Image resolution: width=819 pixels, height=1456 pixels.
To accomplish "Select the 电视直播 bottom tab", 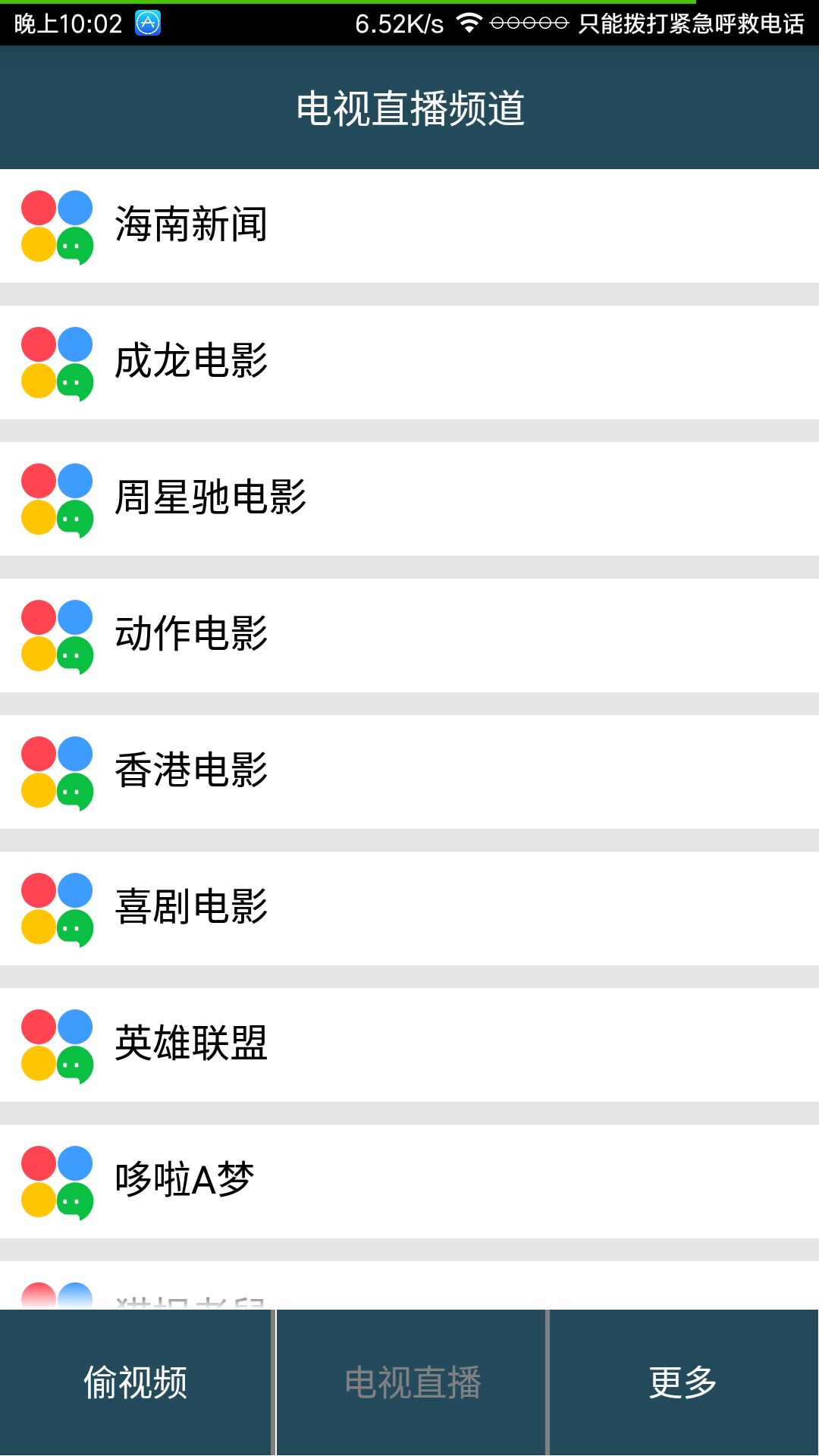I will (x=411, y=1382).
